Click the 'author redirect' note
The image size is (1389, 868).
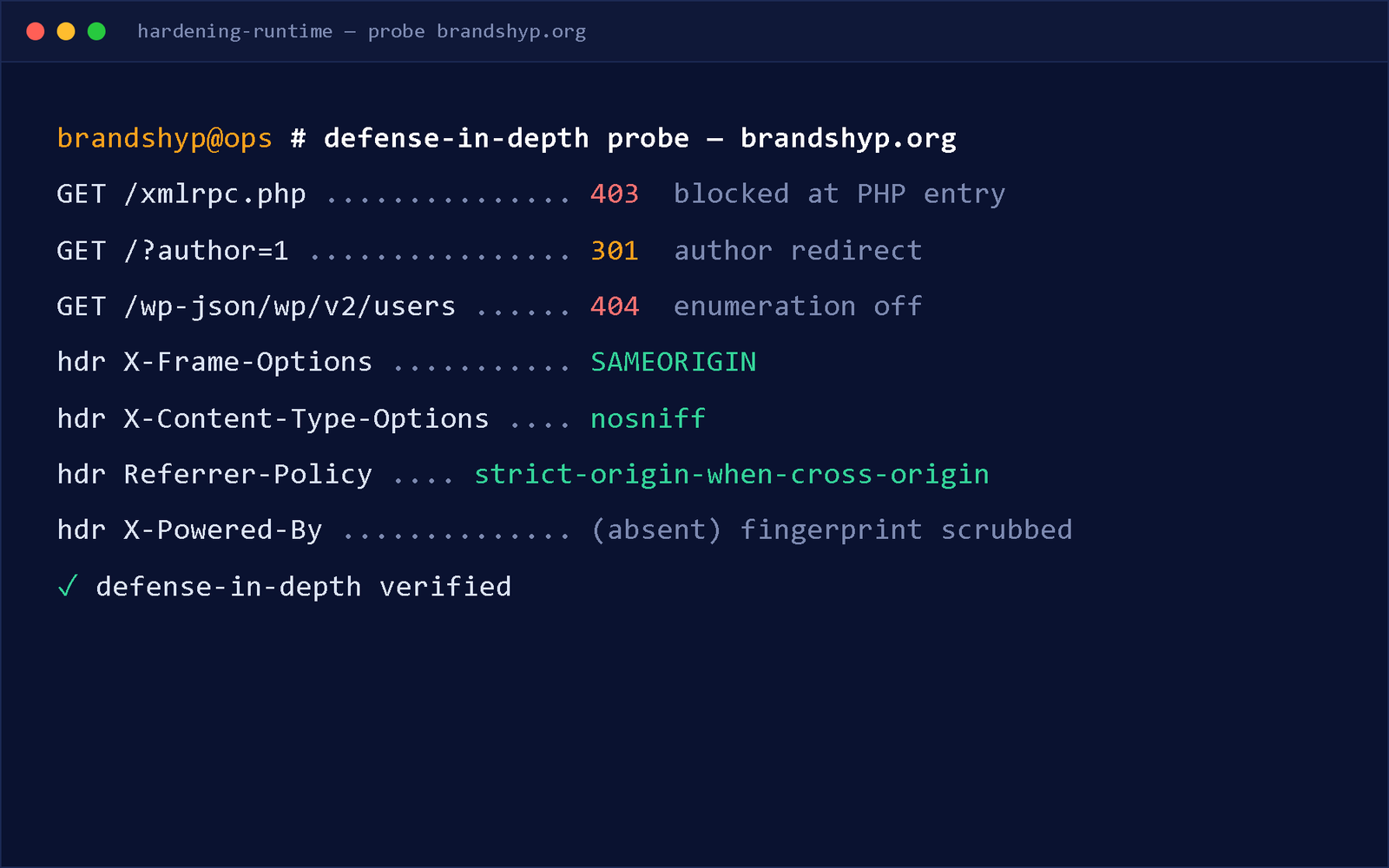pyautogui.click(x=798, y=251)
